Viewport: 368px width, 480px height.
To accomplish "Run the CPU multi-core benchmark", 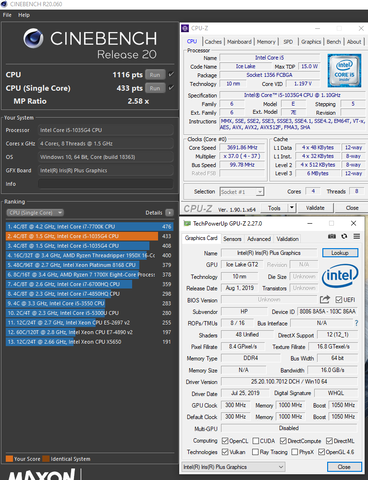I will pyautogui.click(x=155, y=75).
